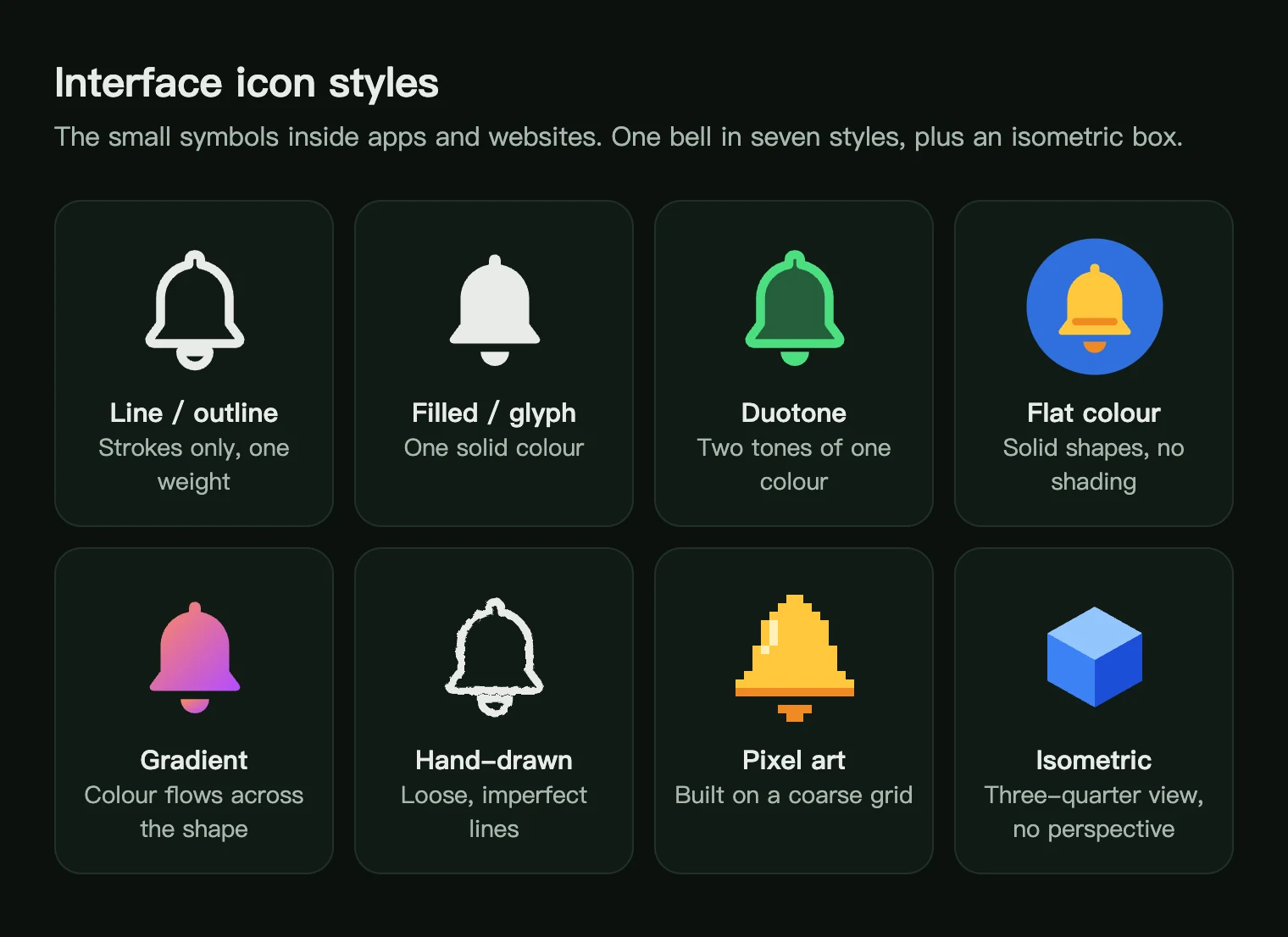Click 'Strokes only, one weight' description
Screen dimensions: 1288x937
pyautogui.click(x=194, y=464)
